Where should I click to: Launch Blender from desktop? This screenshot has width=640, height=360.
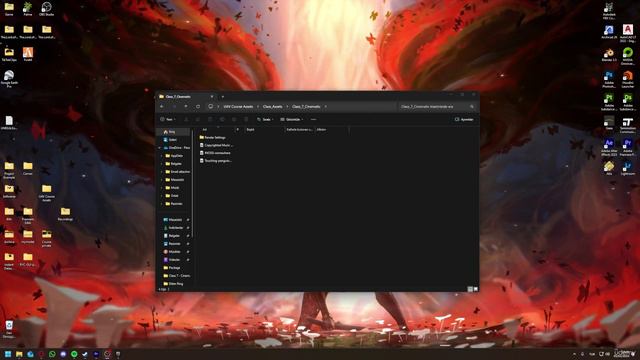pos(609,55)
